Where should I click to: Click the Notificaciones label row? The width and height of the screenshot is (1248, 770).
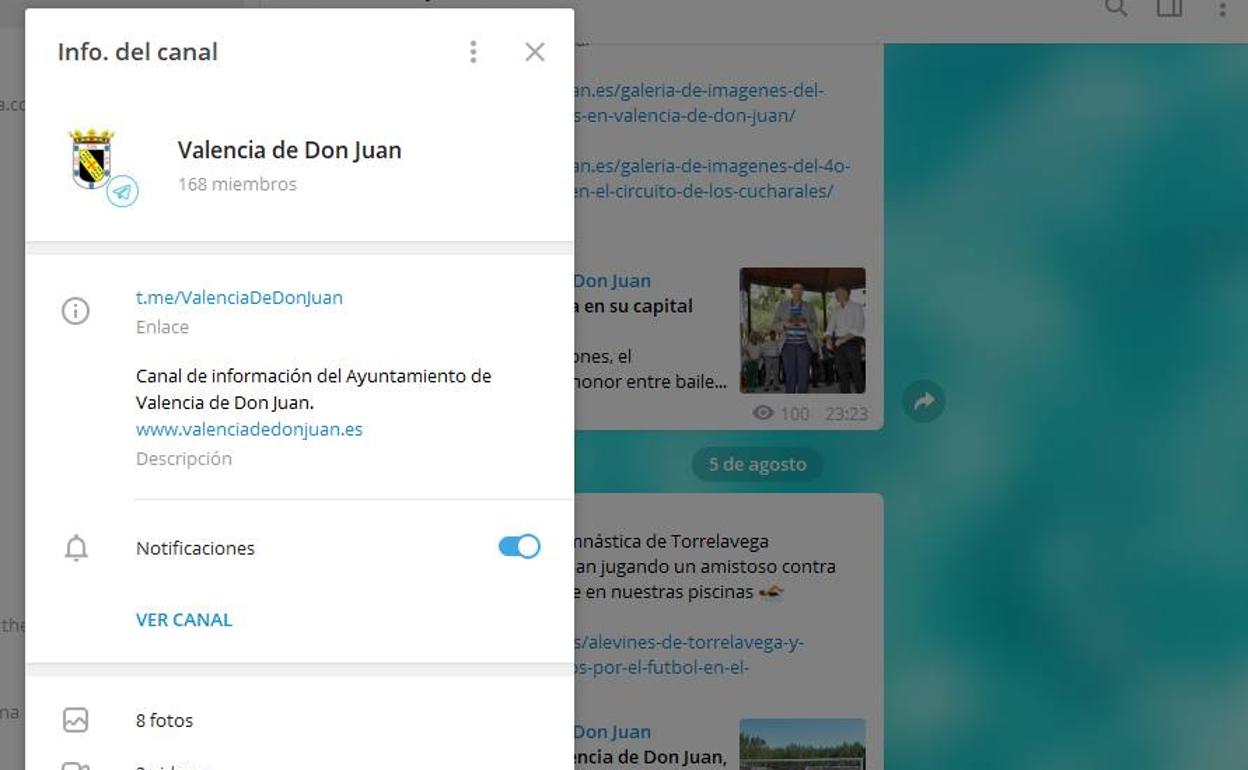click(195, 548)
